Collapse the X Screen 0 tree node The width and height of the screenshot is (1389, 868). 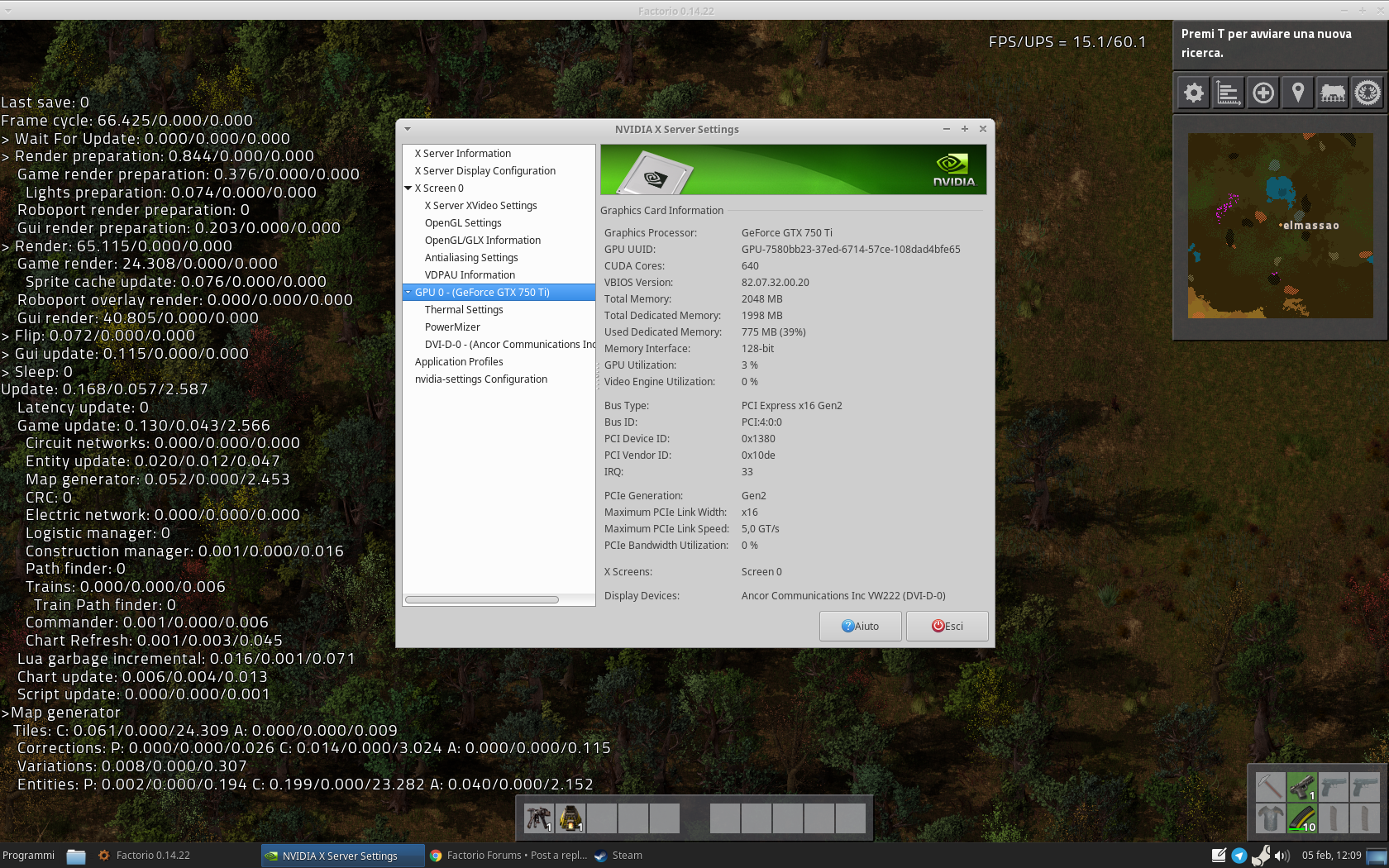click(408, 188)
